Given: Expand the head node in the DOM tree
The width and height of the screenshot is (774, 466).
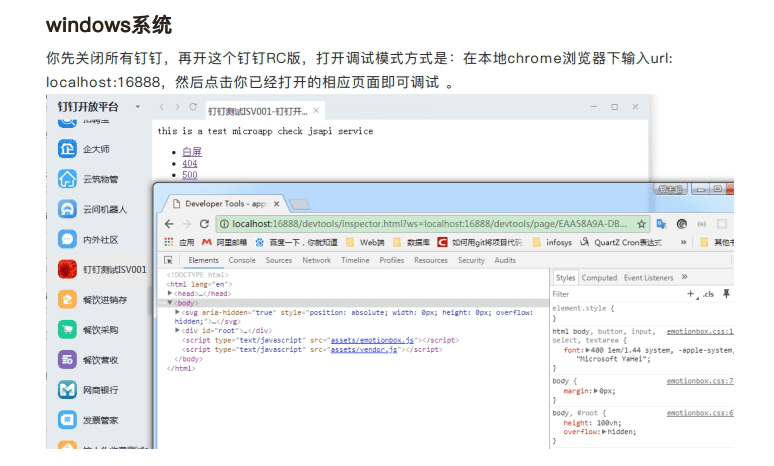Looking at the screenshot, I should pos(171,293).
